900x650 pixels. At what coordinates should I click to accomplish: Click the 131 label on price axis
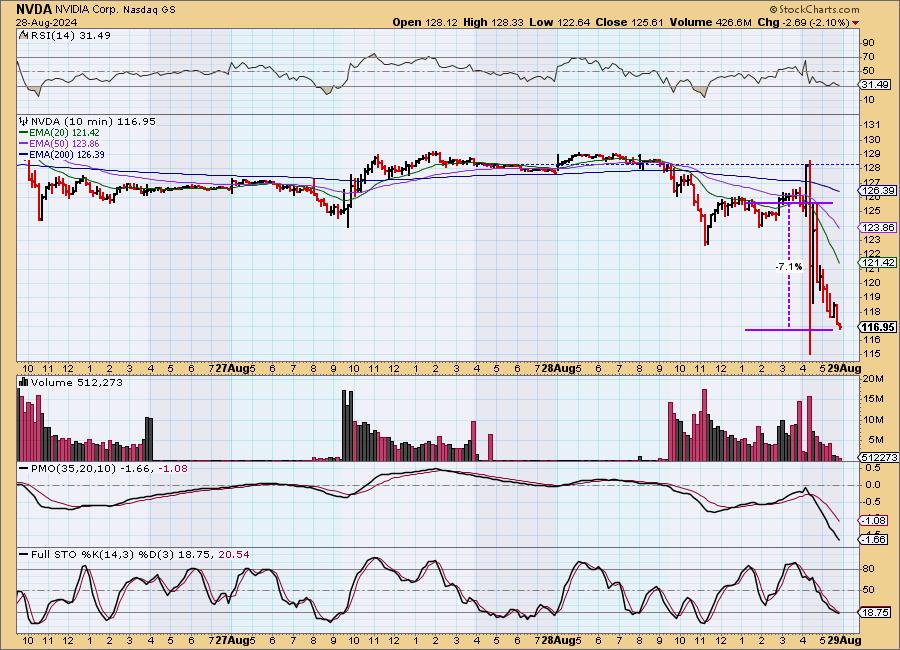click(871, 125)
